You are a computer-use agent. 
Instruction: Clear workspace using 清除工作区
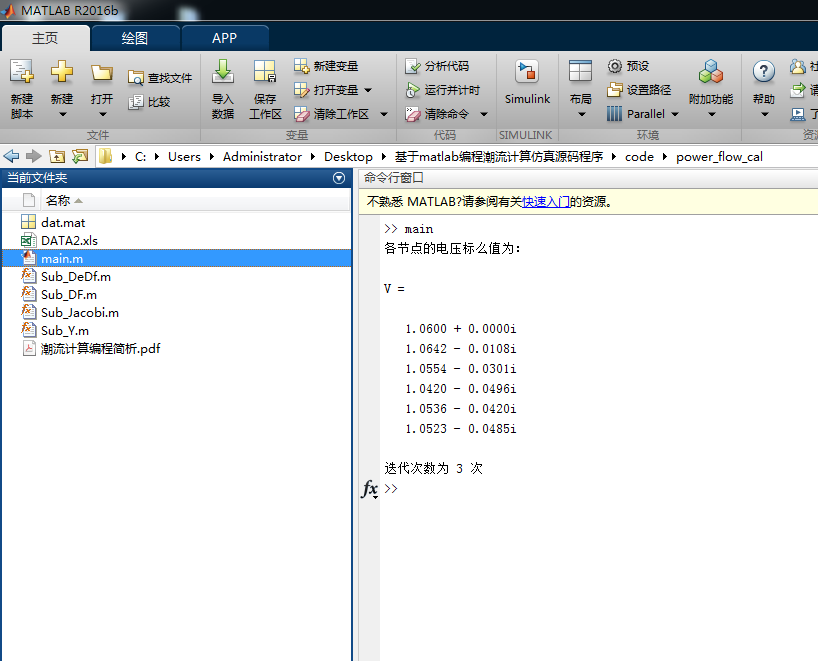coord(331,114)
